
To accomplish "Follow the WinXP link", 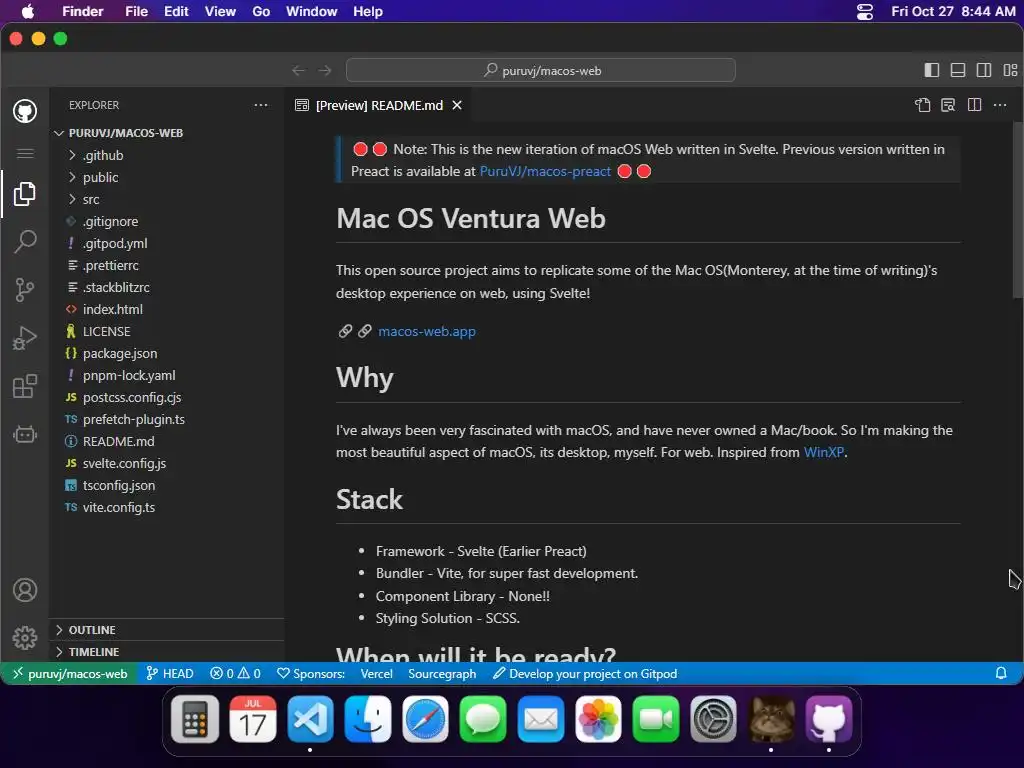I will (824, 452).
